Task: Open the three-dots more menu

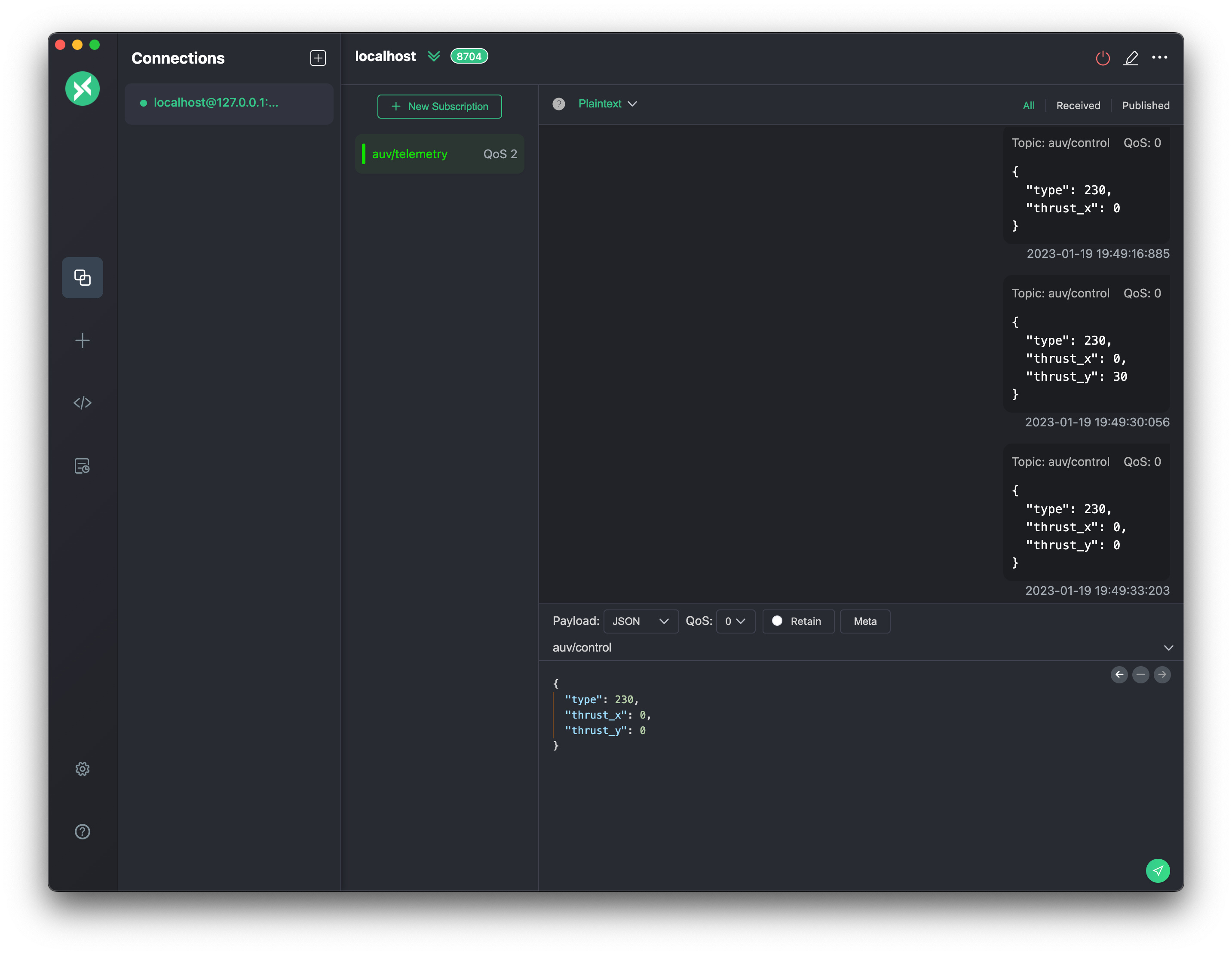Action: tap(1159, 58)
